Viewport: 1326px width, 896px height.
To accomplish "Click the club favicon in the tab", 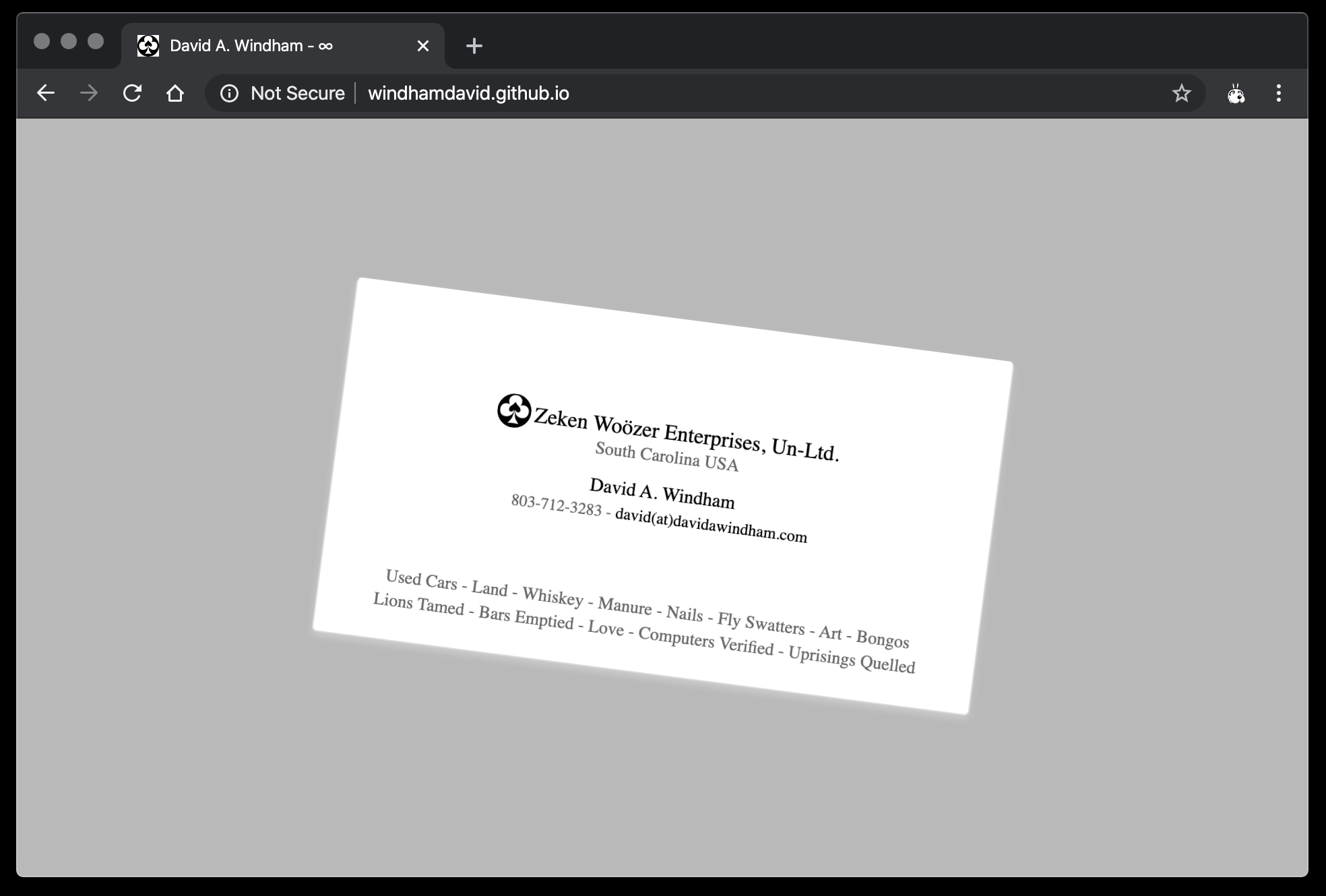I will coord(148,46).
